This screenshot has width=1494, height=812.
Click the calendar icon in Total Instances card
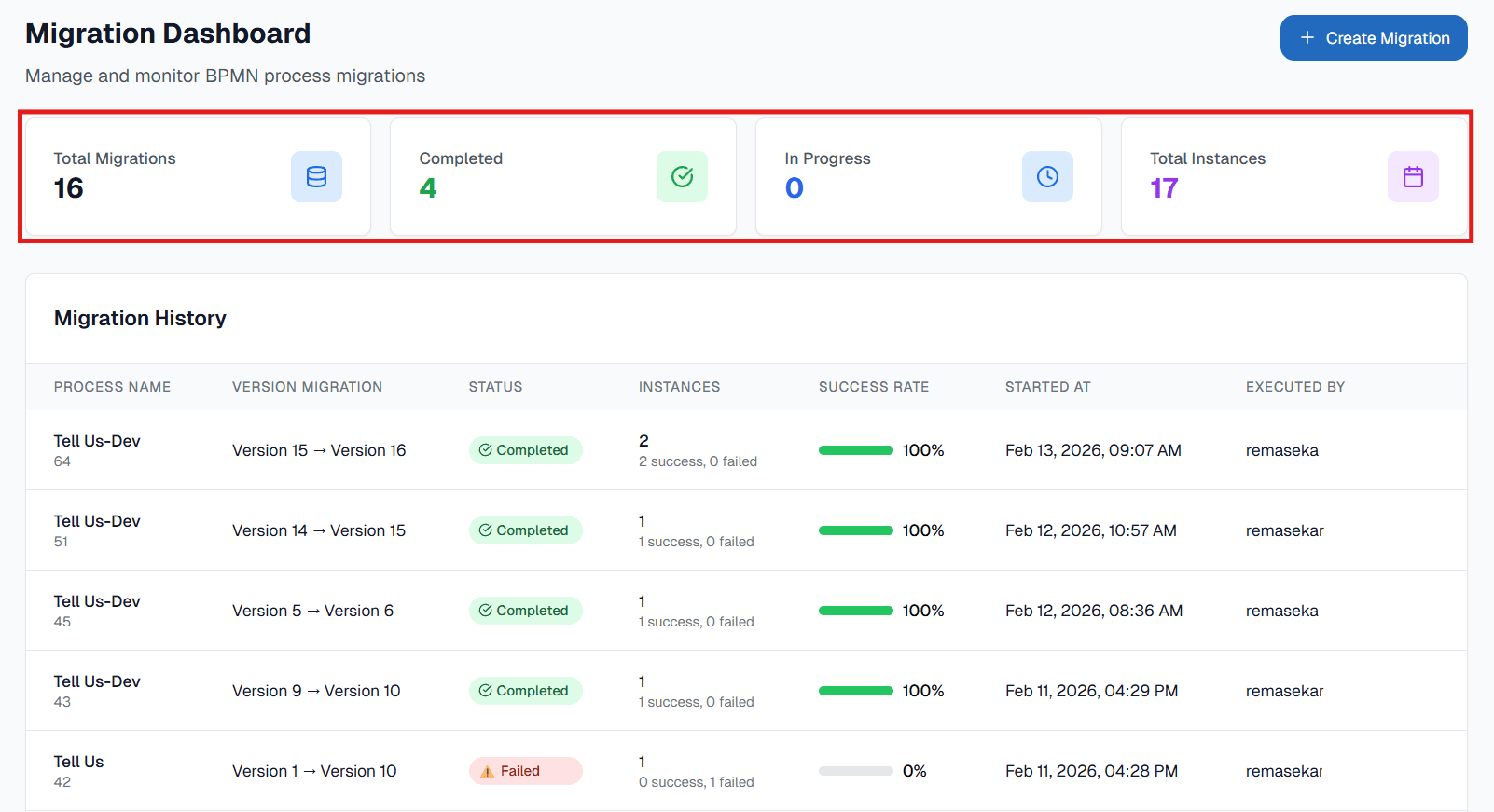[x=1413, y=177]
